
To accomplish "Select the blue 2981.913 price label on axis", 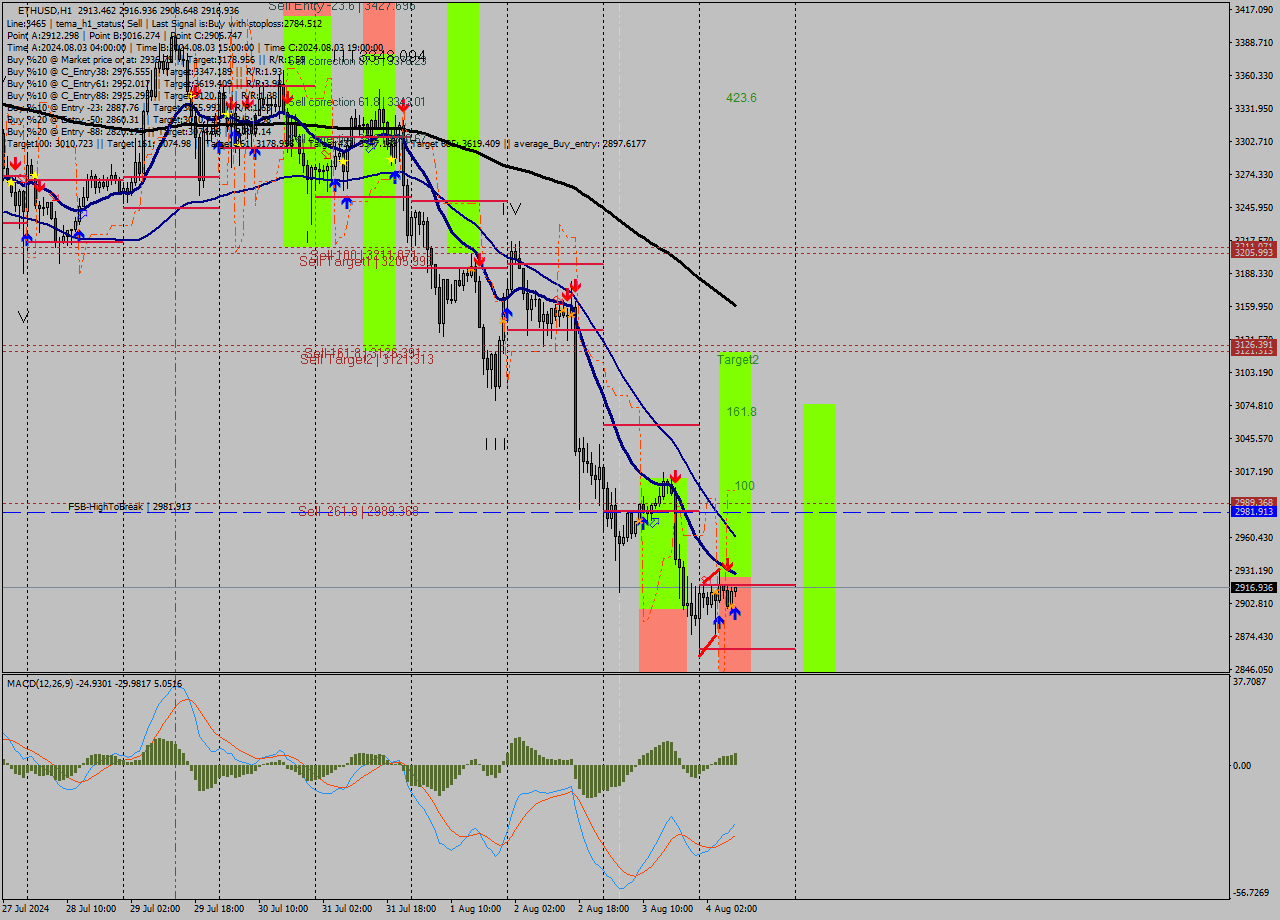I will (1254, 511).
